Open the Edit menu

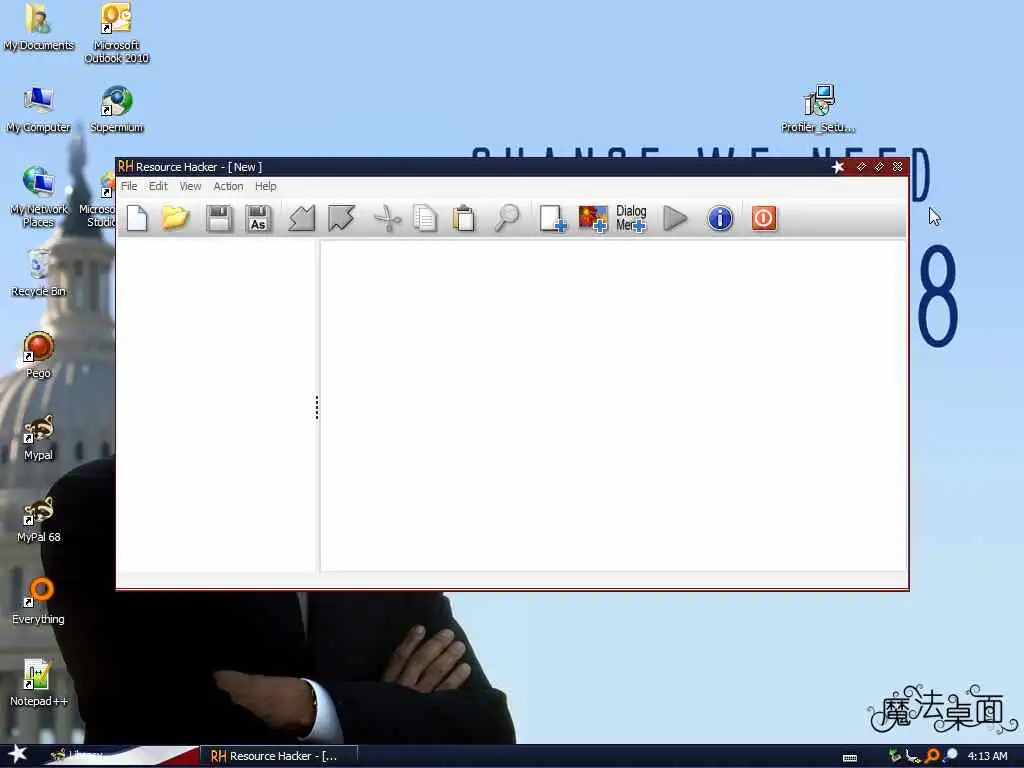pos(158,186)
